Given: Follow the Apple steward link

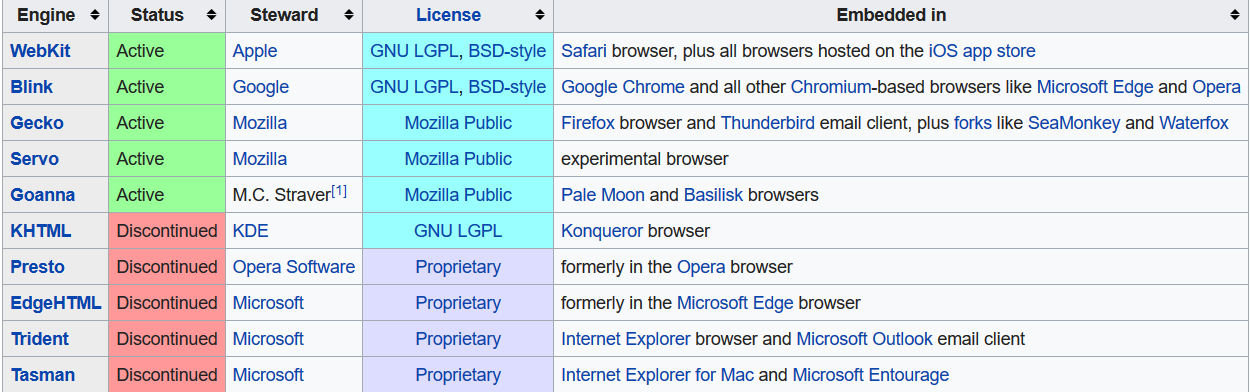Looking at the screenshot, I should 255,51.
